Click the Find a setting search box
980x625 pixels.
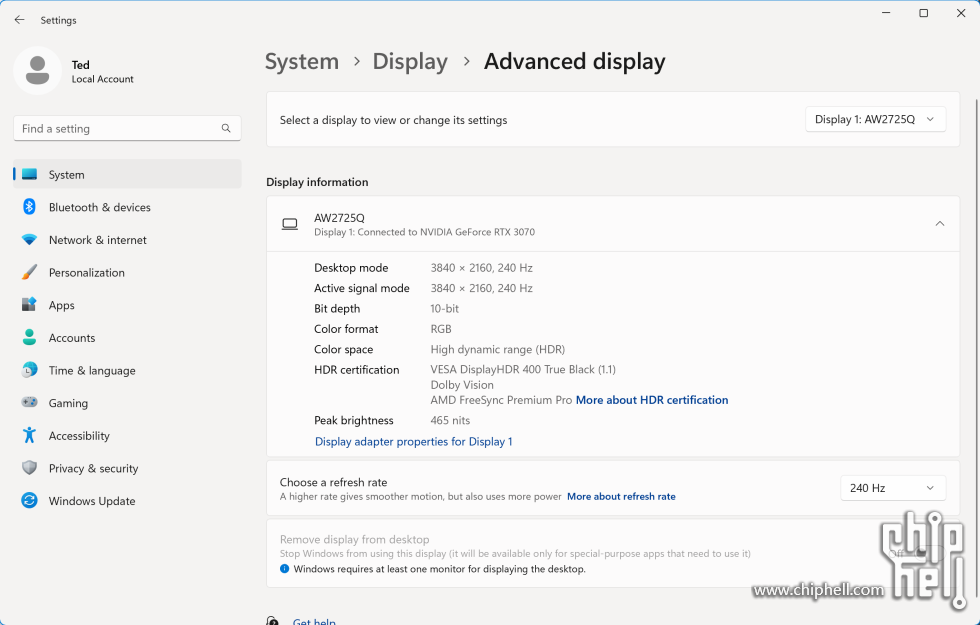[128, 128]
